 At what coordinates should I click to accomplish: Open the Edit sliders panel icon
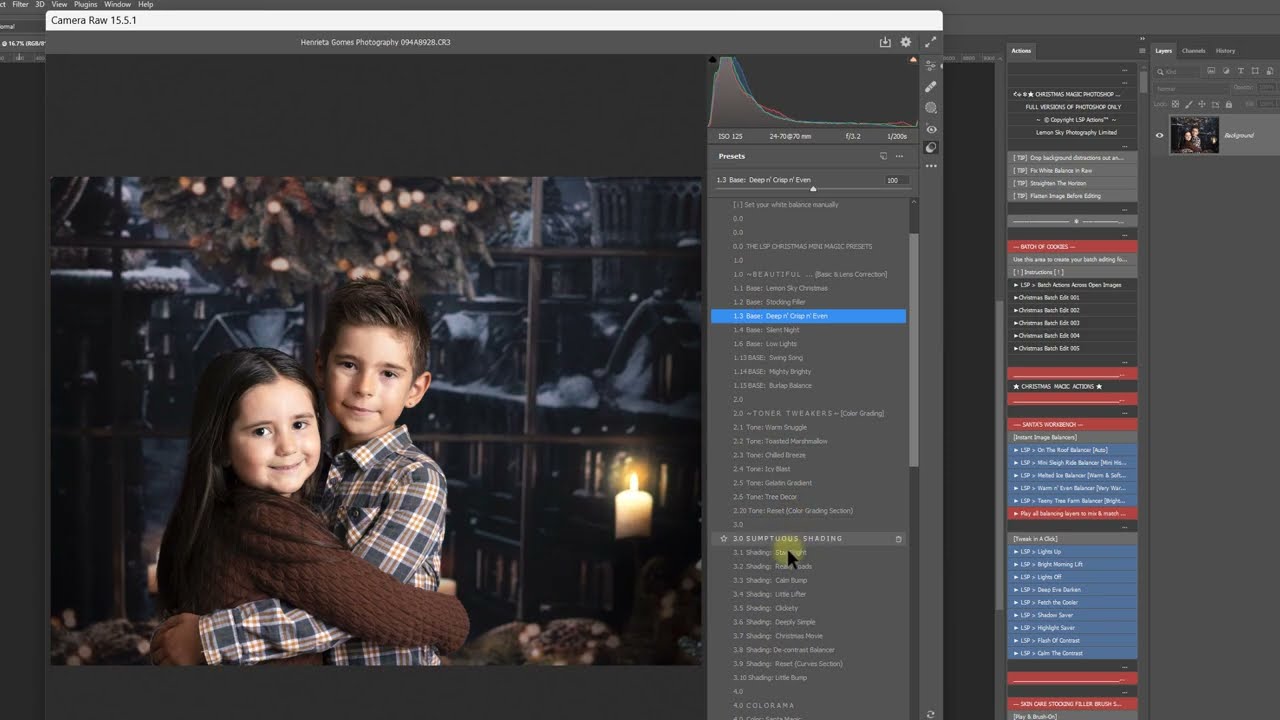coord(931,65)
